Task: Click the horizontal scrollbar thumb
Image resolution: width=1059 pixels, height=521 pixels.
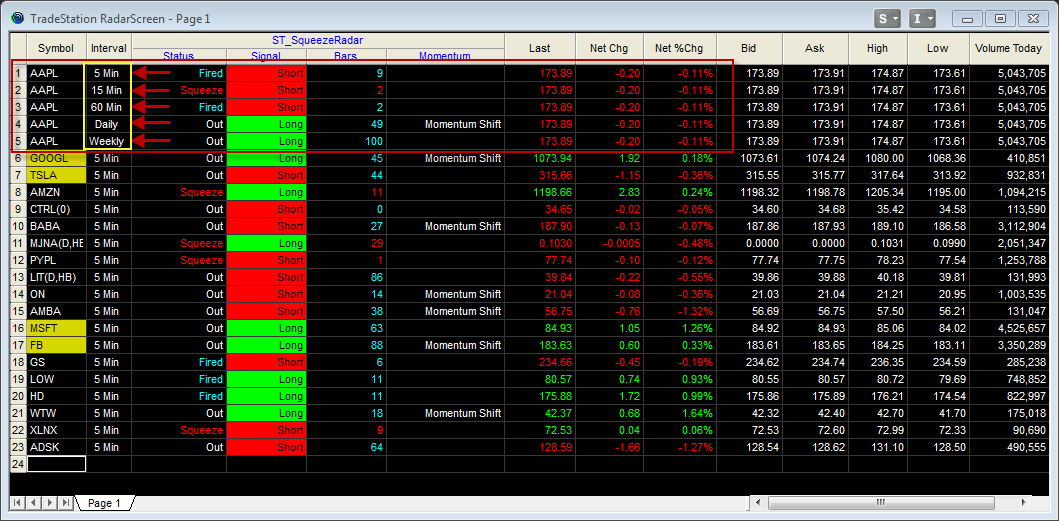Action: pyautogui.click(x=880, y=503)
